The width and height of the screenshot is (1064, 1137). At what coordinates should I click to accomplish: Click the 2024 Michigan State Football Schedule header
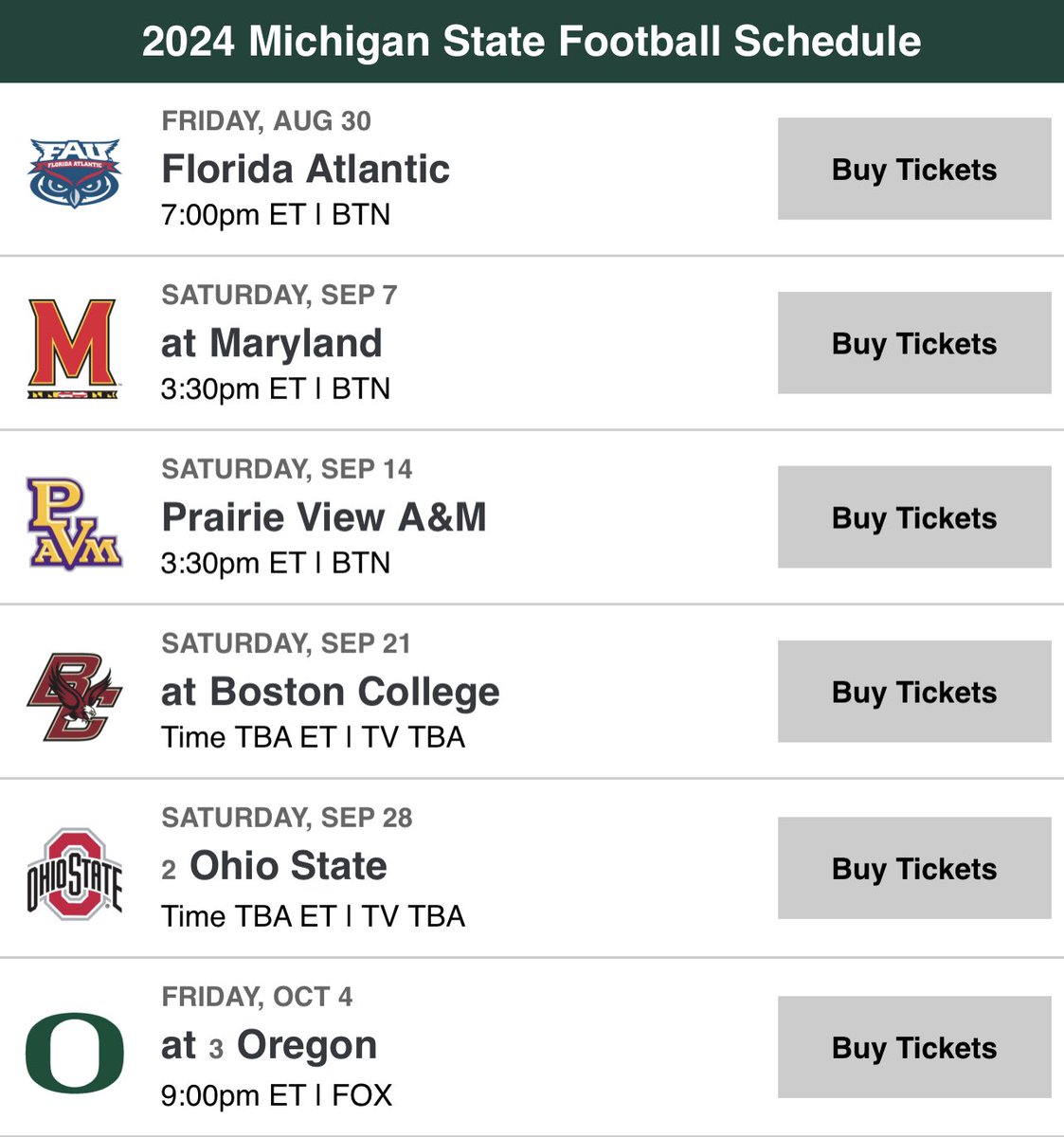pos(532,42)
